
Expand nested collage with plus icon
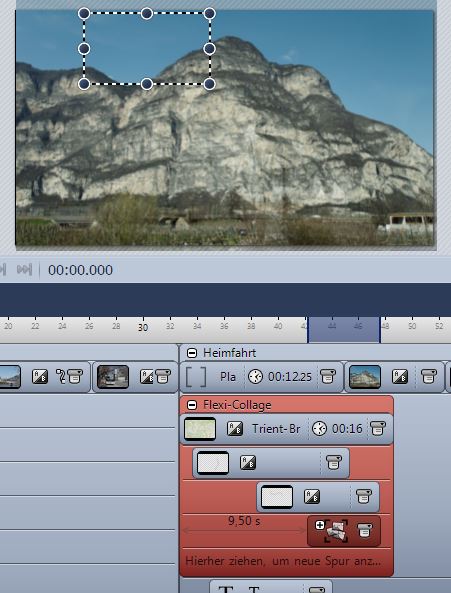[320, 525]
